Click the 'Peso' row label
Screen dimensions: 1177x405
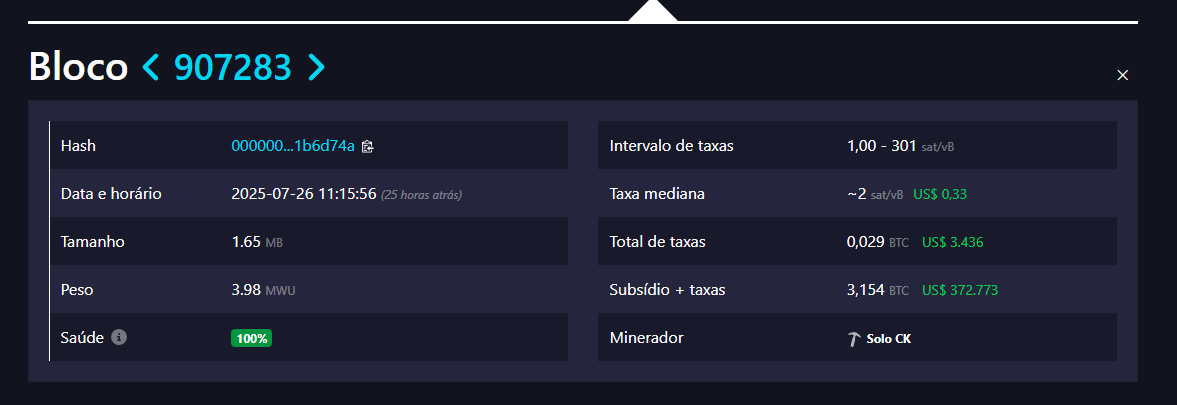77,290
